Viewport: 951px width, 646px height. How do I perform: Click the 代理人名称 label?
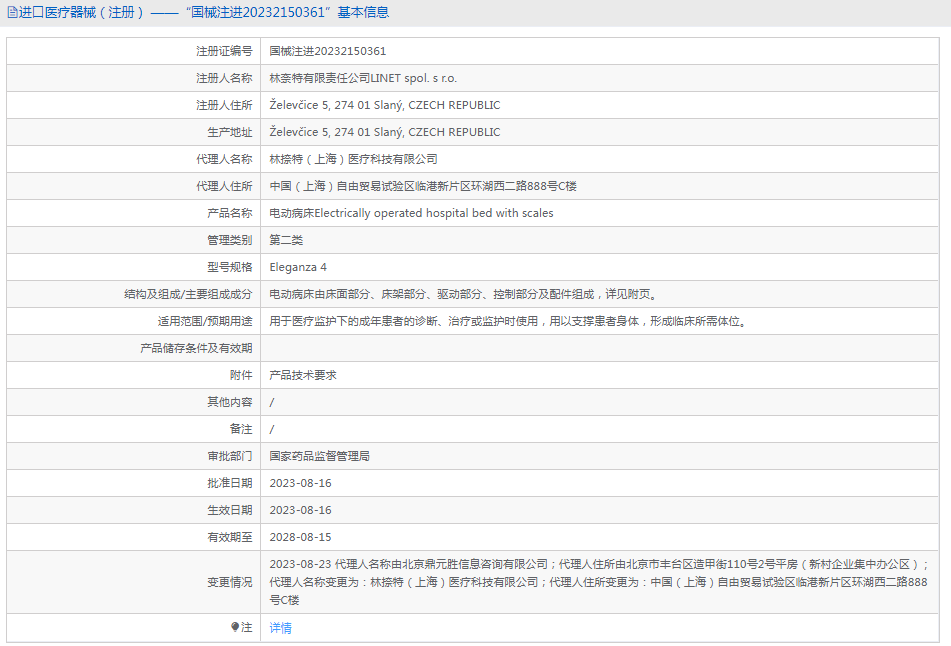pos(224,159)
